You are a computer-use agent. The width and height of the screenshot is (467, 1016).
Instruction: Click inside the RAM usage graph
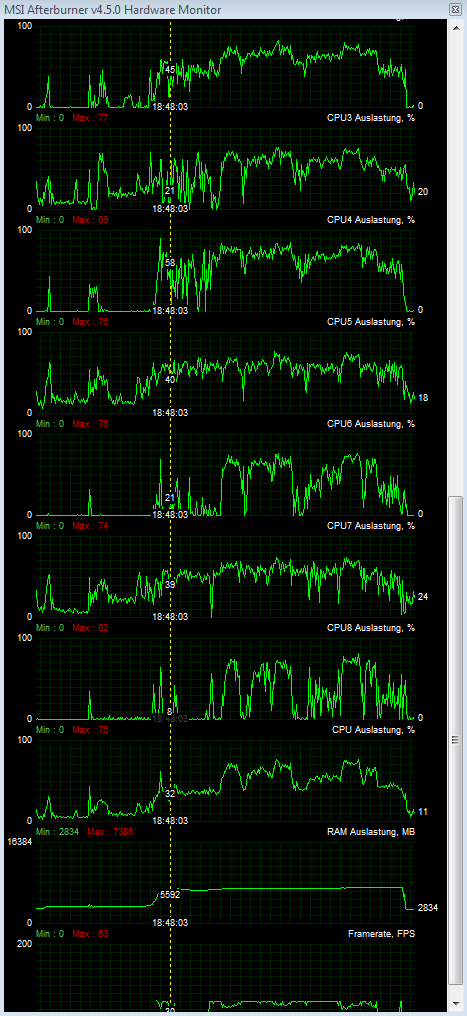tap(225, 883)
